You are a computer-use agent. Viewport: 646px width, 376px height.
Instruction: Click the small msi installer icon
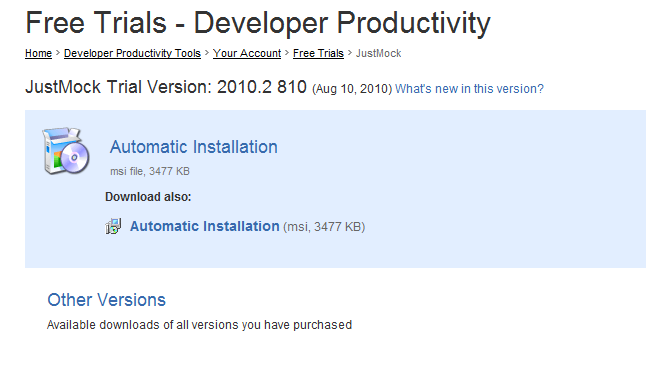[x=113, y=226]
